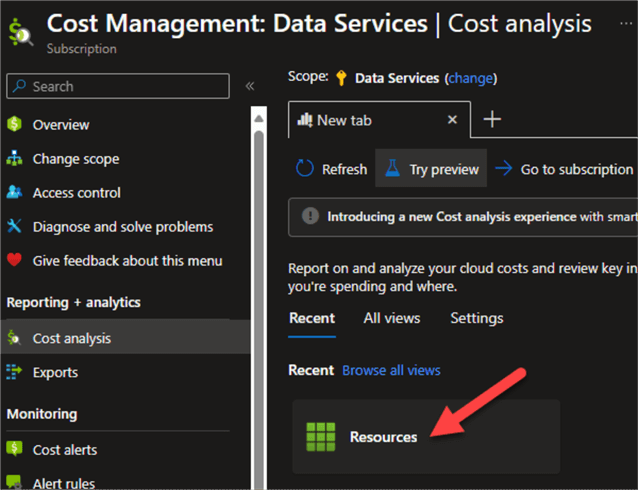Viewport: 638px width, 490px height.
Task: Open Alert rules in sidebar
Action: click(63, 483)
